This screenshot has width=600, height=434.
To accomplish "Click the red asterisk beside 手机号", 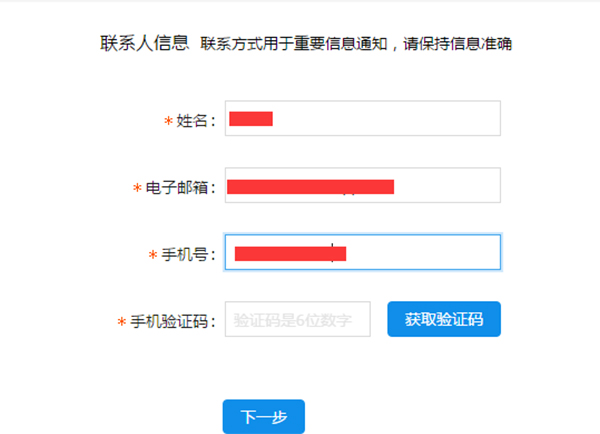I will point(153,255).
